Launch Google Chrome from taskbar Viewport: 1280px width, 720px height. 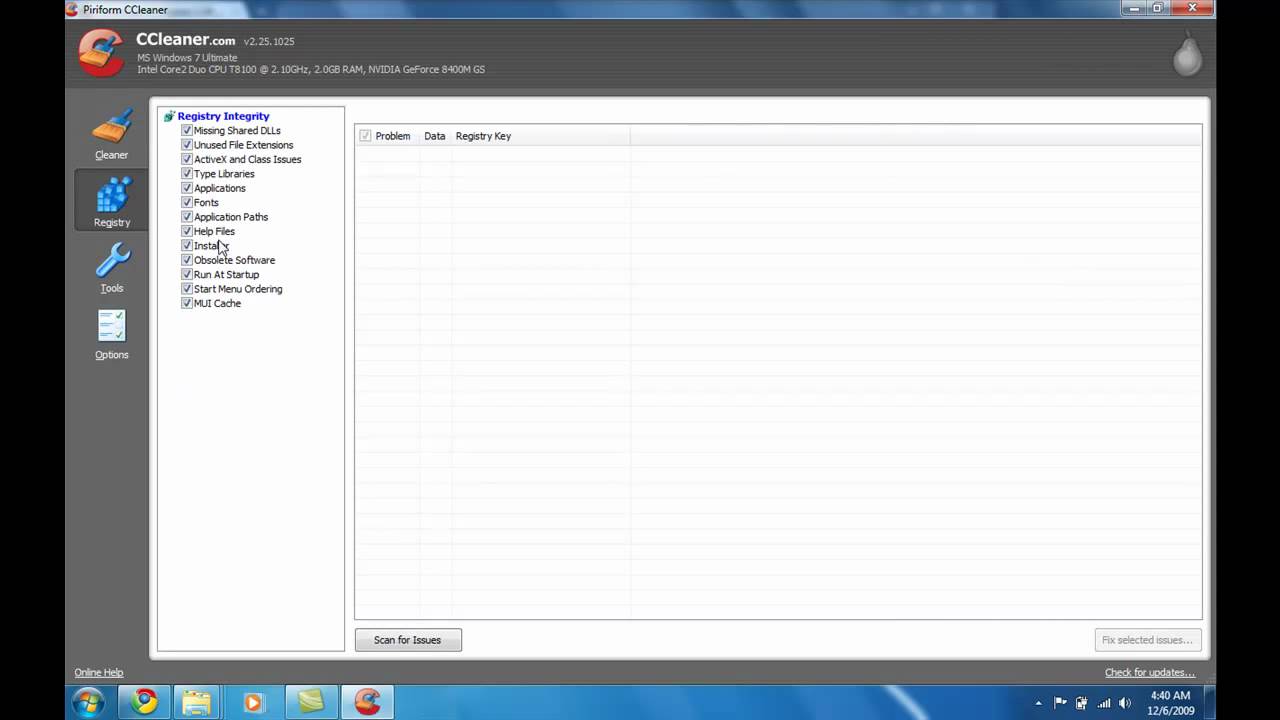(145, 703)
